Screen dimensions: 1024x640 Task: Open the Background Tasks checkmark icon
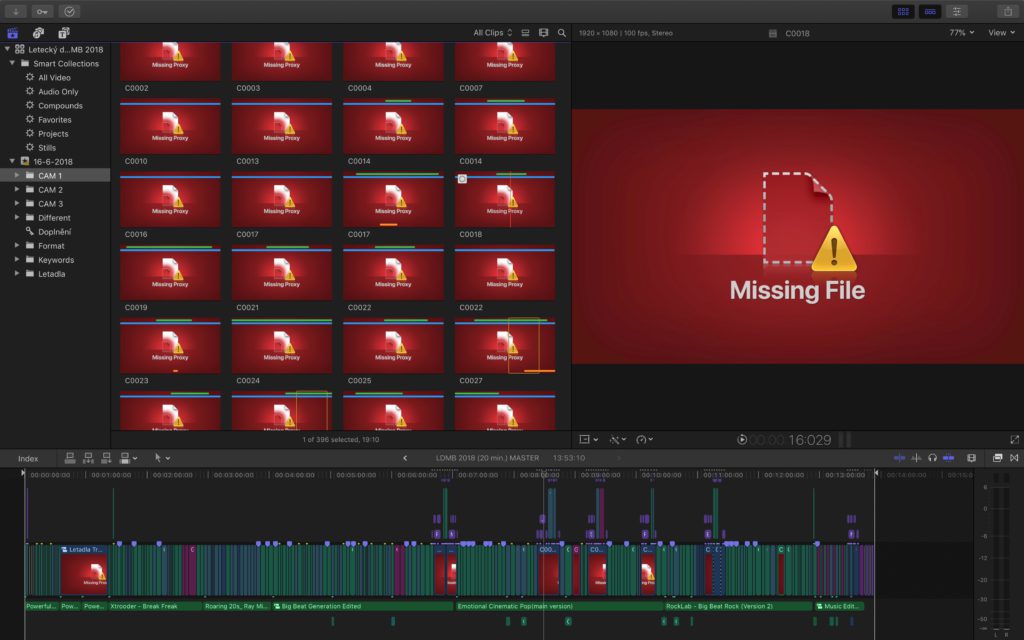(x=69, y=11)
